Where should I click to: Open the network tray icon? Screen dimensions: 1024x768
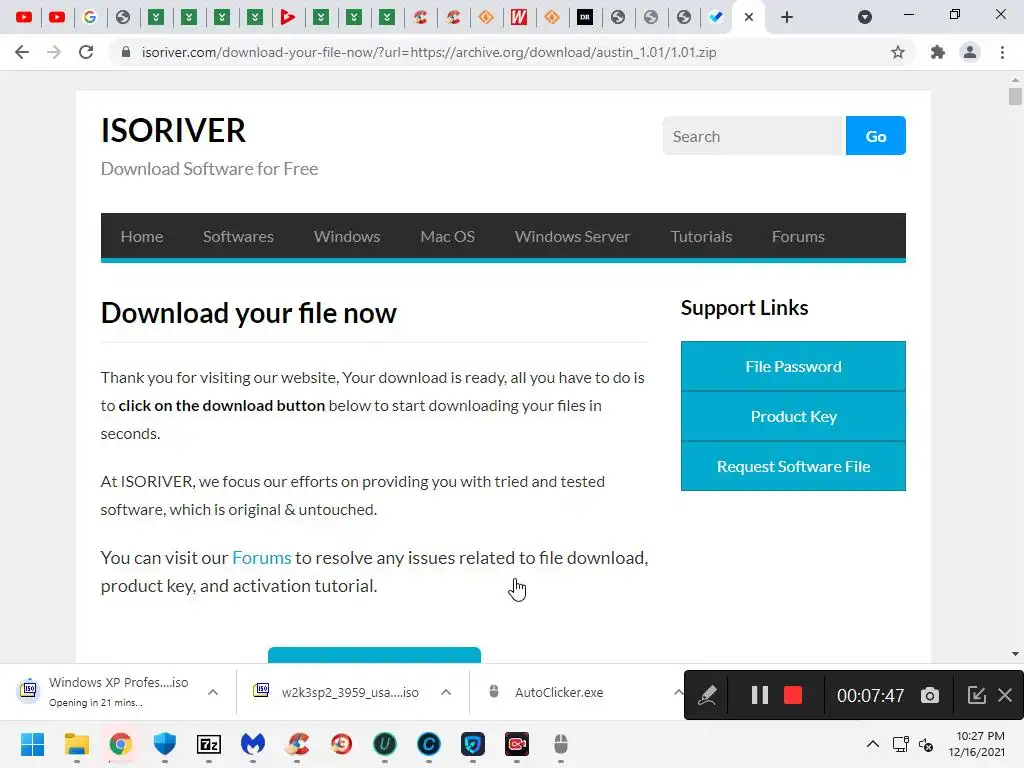click(x=901, y=744)
